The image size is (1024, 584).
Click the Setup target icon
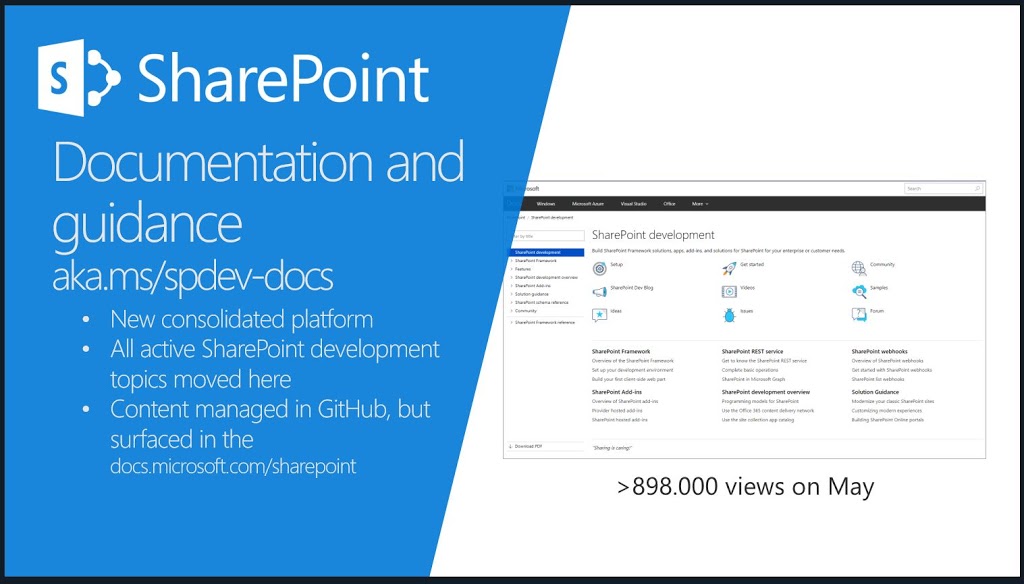click(600, 268)
